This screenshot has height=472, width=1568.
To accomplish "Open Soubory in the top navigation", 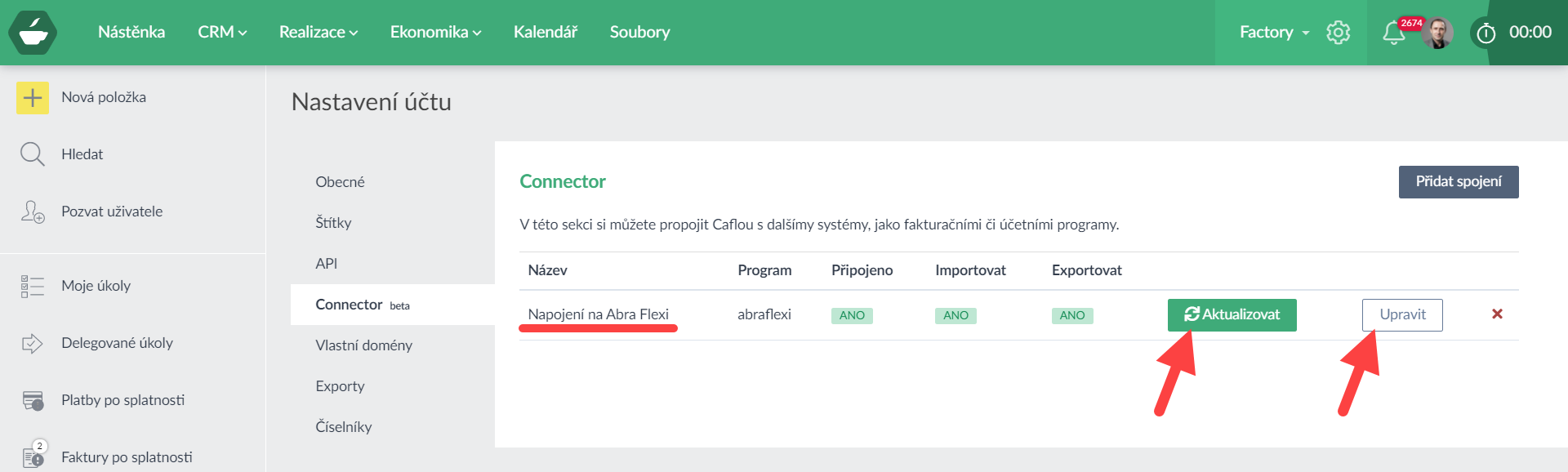I will tap(639, 33).
